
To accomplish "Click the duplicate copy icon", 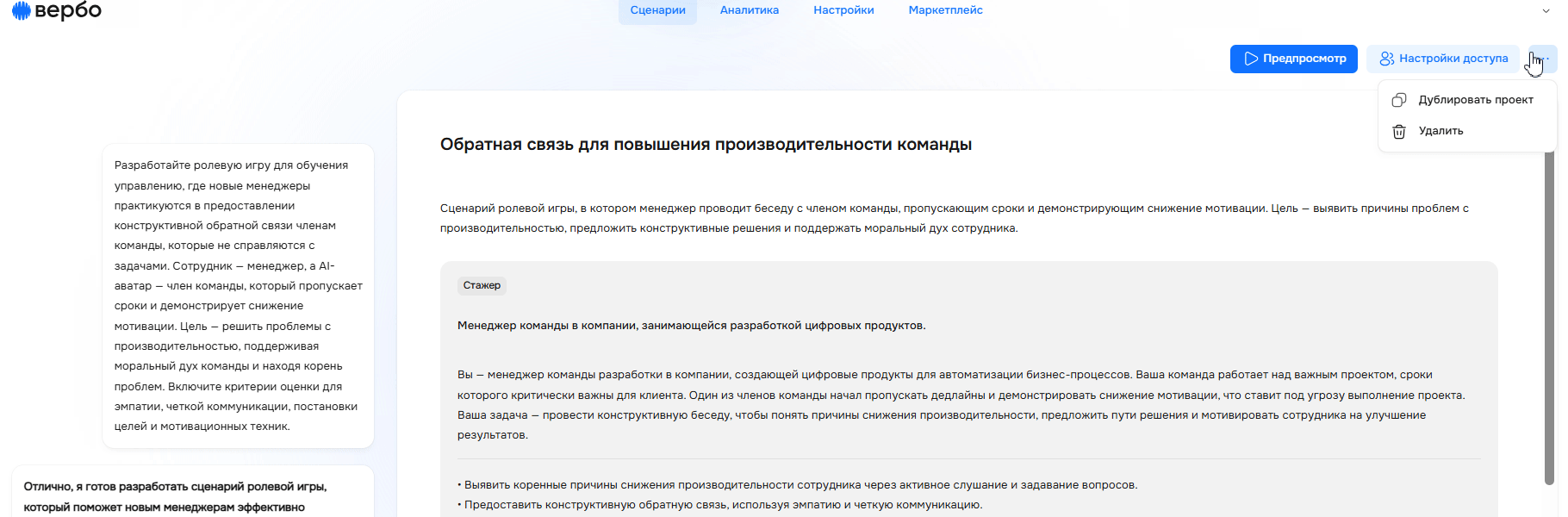I will pyautogui.click(x=1399, y=100).
